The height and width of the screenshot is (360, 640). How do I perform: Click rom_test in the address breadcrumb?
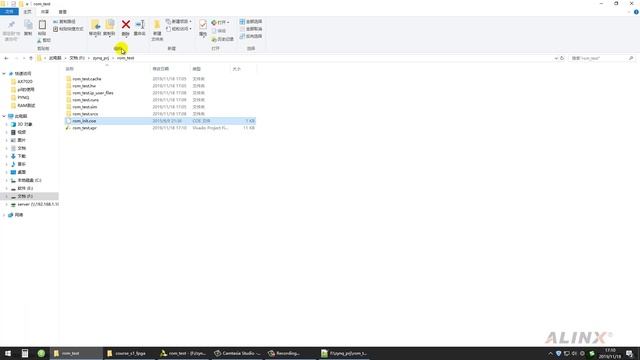125,58
